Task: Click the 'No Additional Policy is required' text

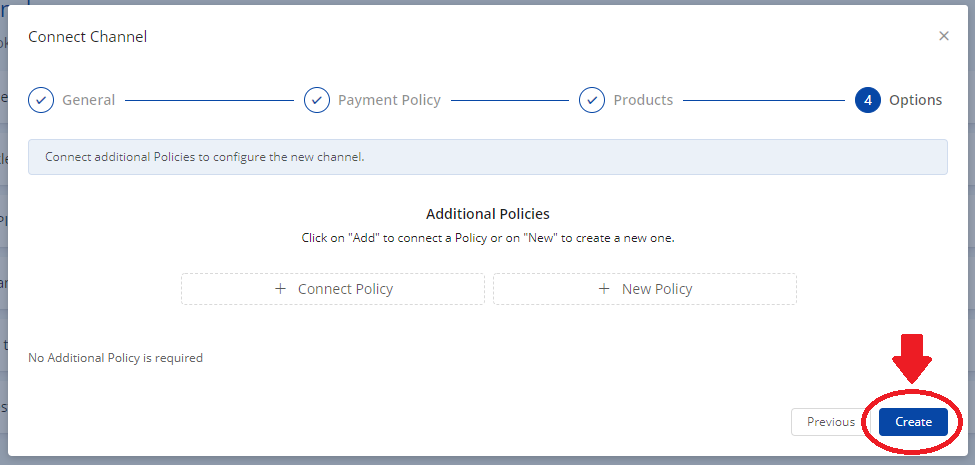Action: pyautogui.click(x=115, y=357)
